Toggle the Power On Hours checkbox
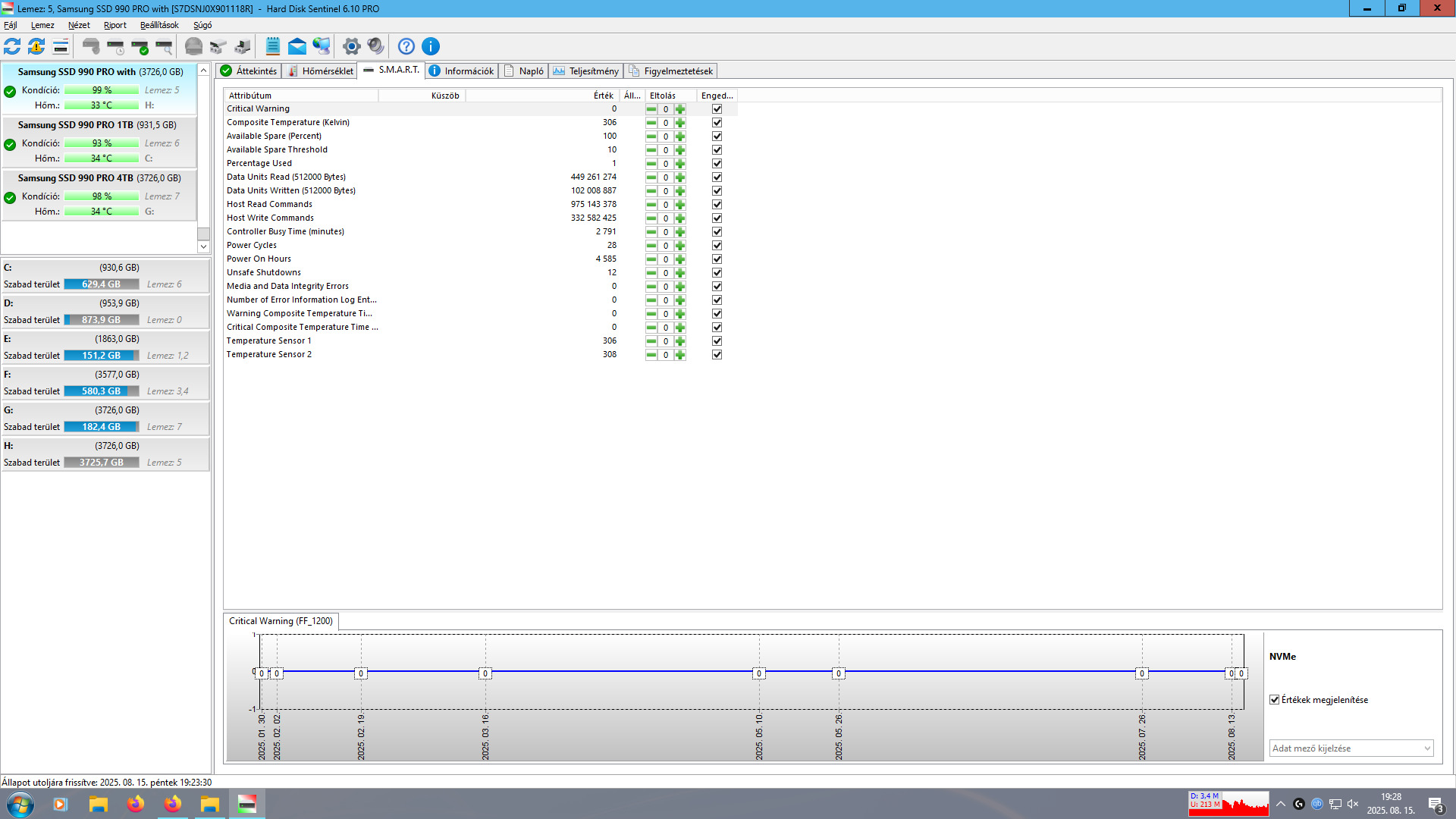1456x819 pixels. click(717, 259)
